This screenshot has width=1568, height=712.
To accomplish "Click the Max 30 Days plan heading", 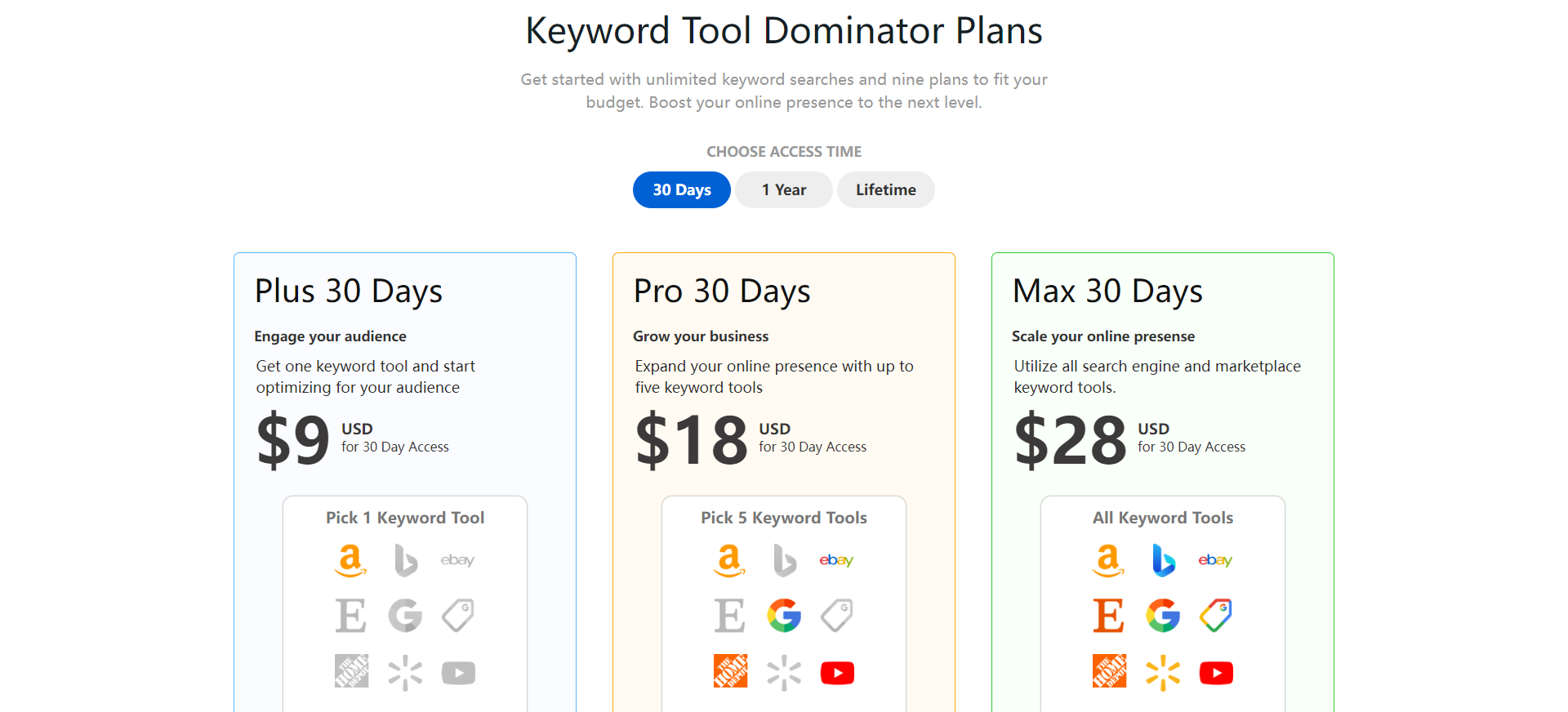I will pos(1107,291).
